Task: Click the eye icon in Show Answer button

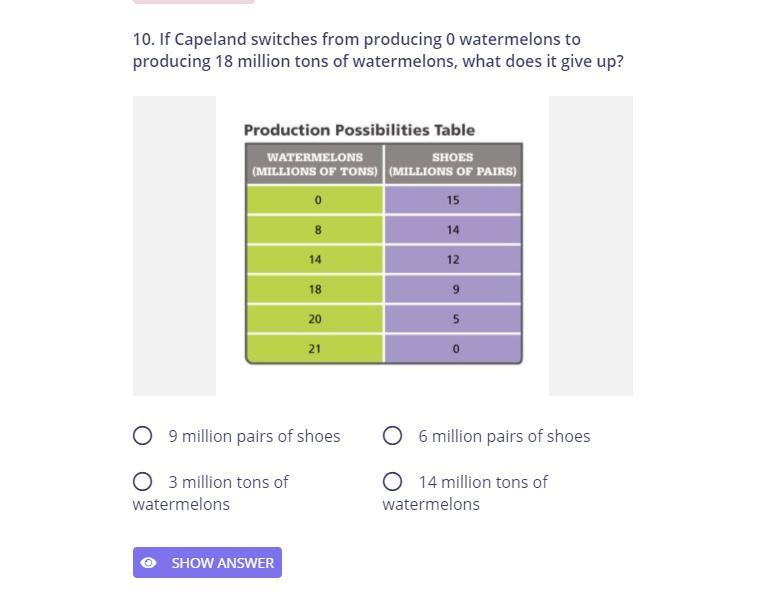Action: click(x=149, y=563)
